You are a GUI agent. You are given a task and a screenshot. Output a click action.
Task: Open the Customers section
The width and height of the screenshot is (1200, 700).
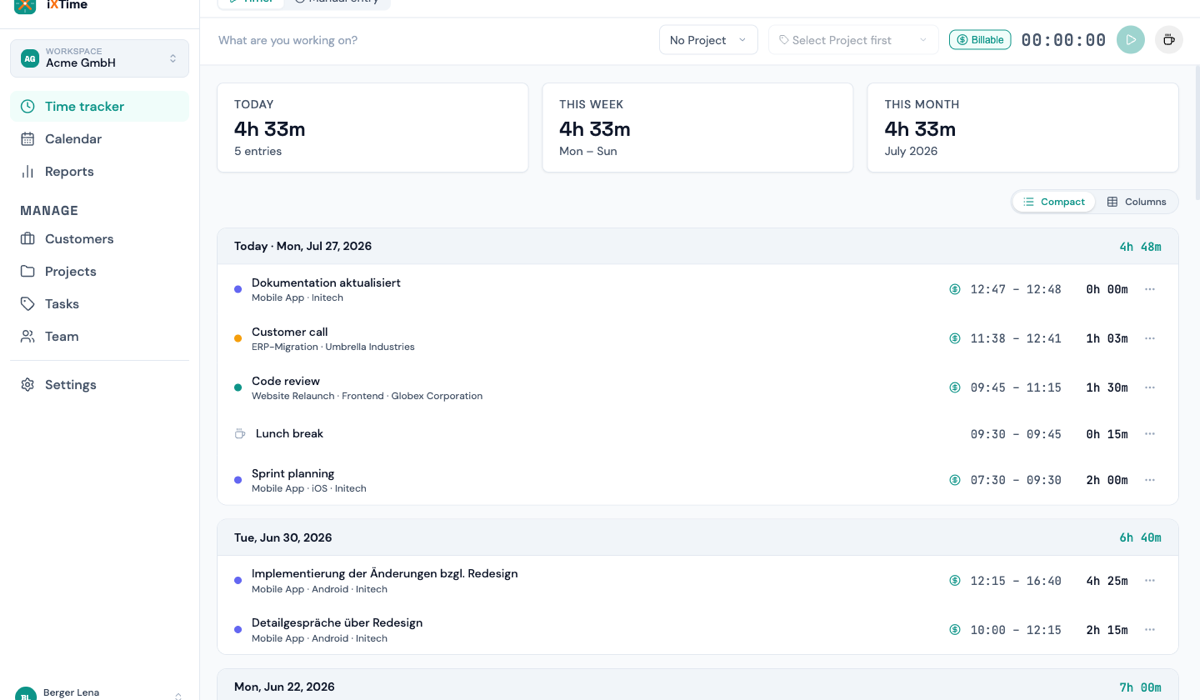(x=99, y=239)
